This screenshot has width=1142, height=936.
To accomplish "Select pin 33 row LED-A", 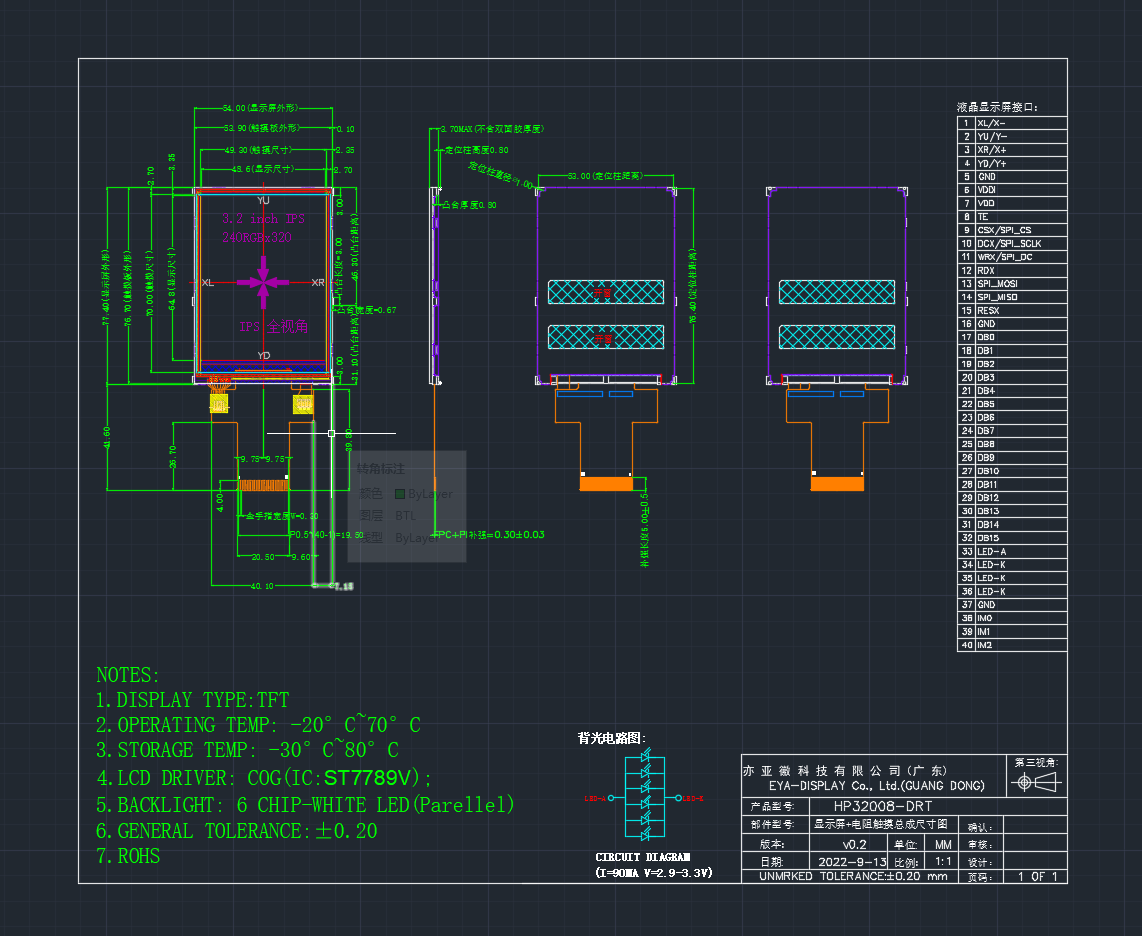I will [x=1012, y=551].
